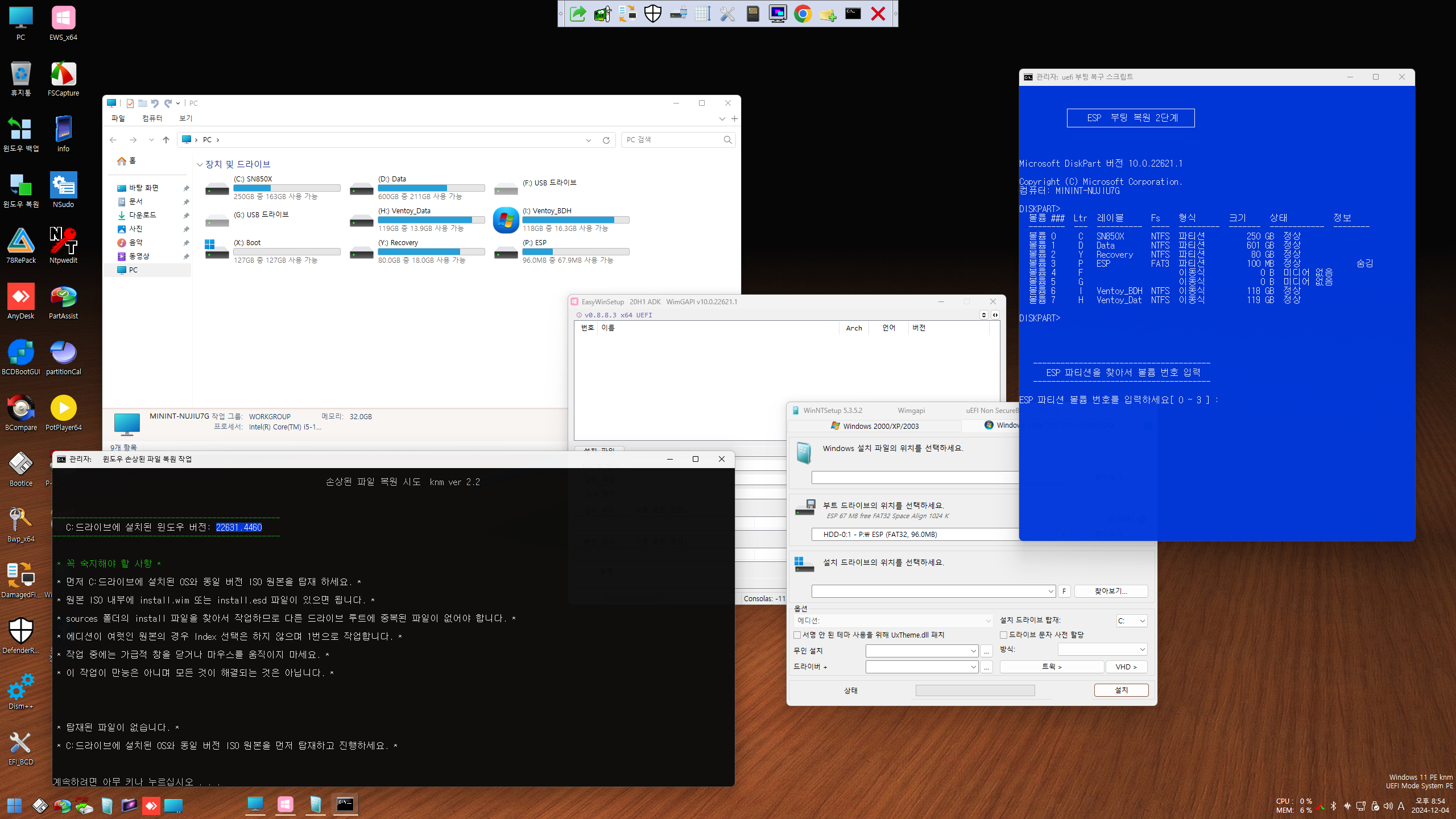This screenshot has width=1456, height=819.
Task: Select the 78RePack desktop icon
Action: [x=21, y=247]
